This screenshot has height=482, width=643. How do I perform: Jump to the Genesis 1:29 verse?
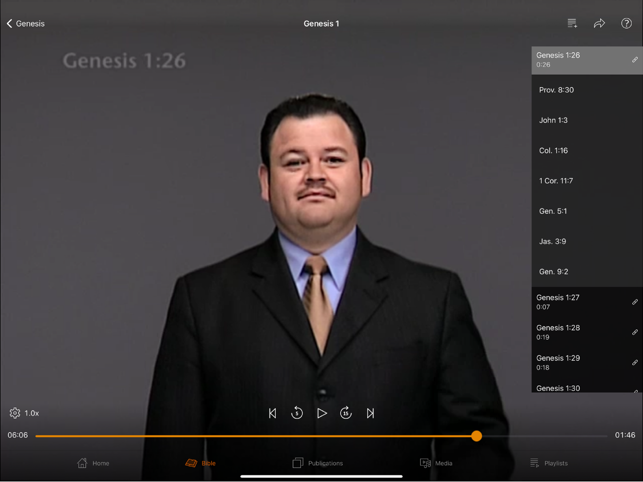coord(587,363)
